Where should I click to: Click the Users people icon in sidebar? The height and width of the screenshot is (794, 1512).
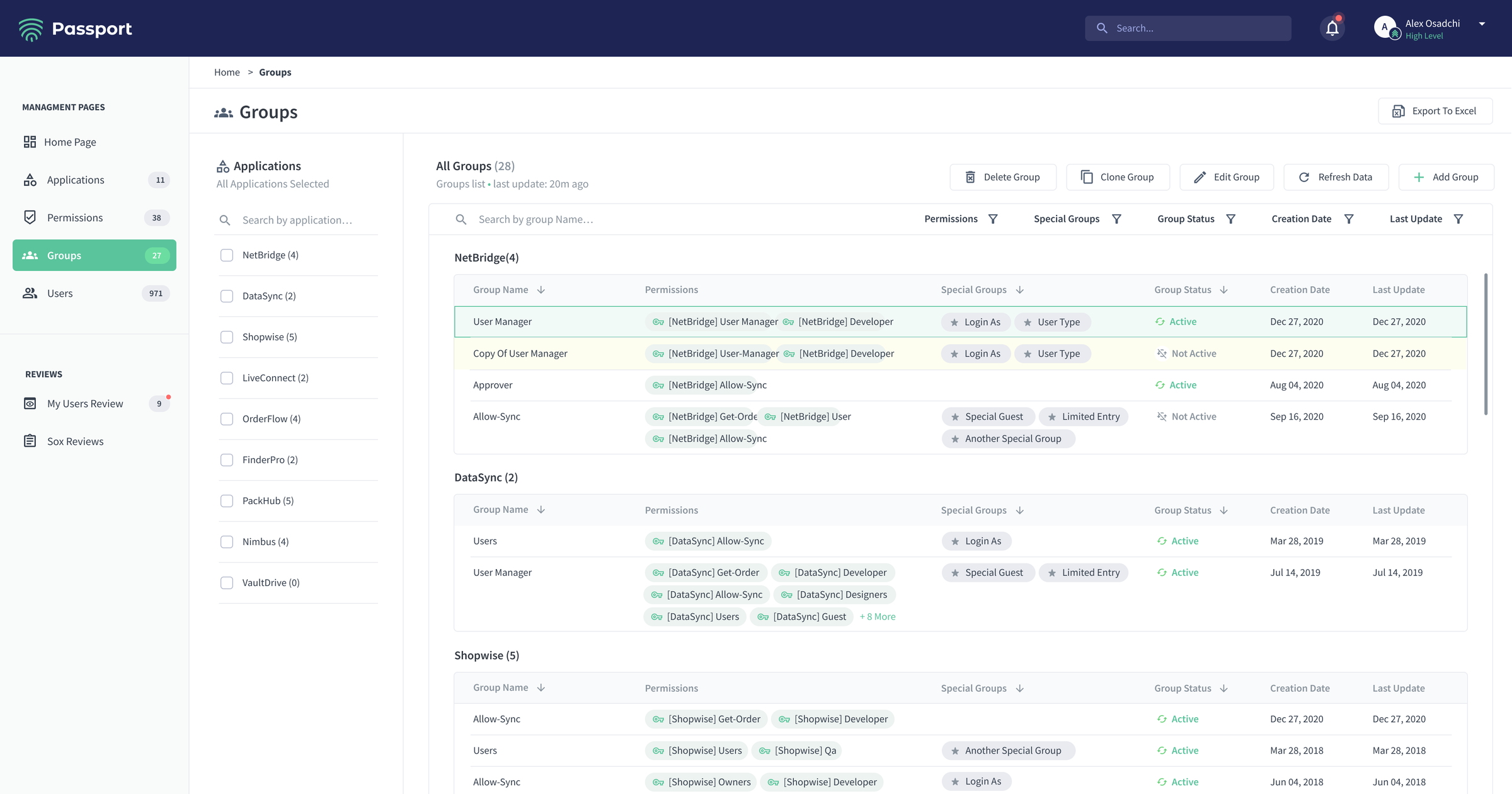30,293
